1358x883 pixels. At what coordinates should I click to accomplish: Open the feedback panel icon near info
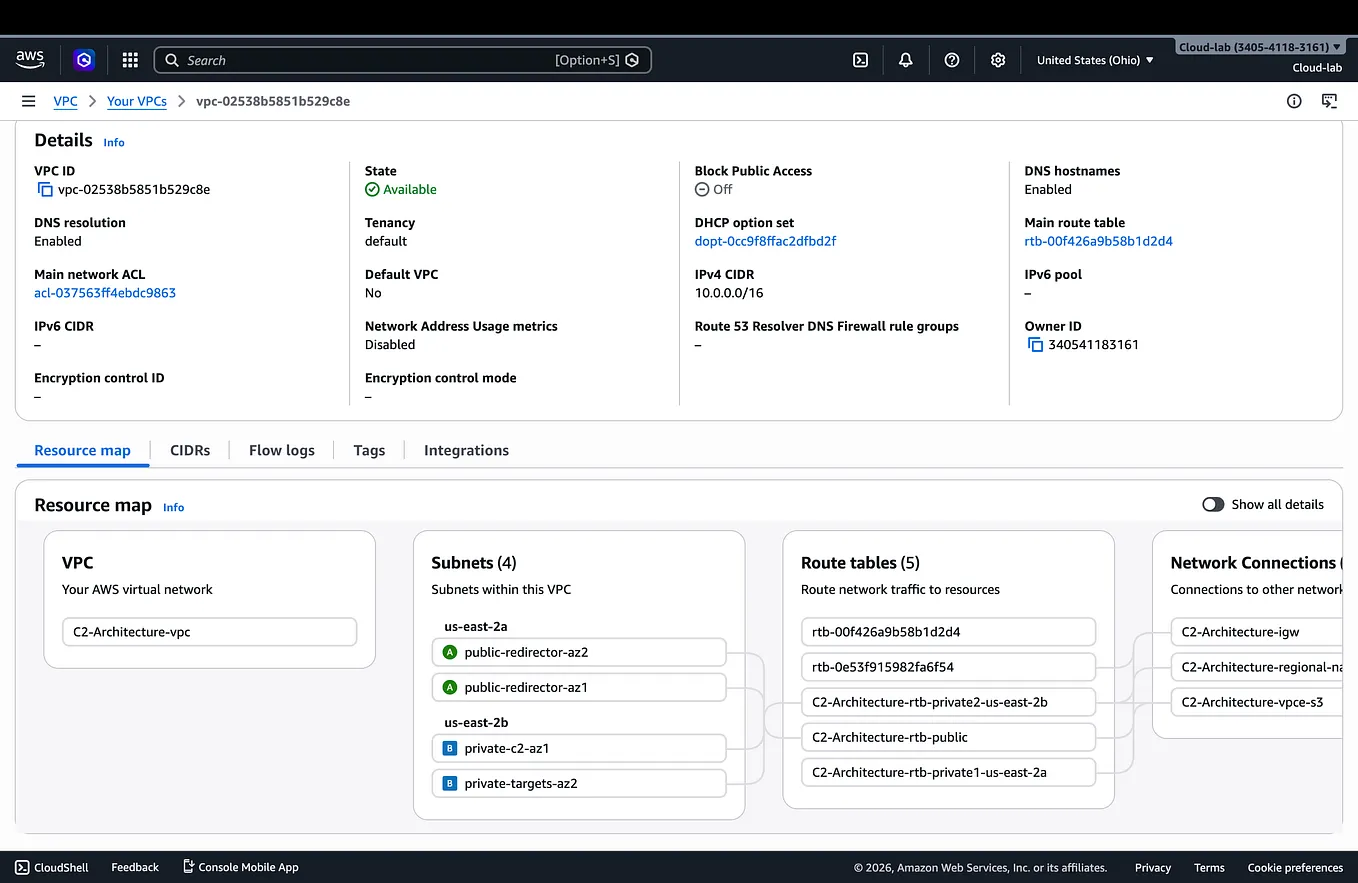pyautogui.click(x=1329, y=101)
